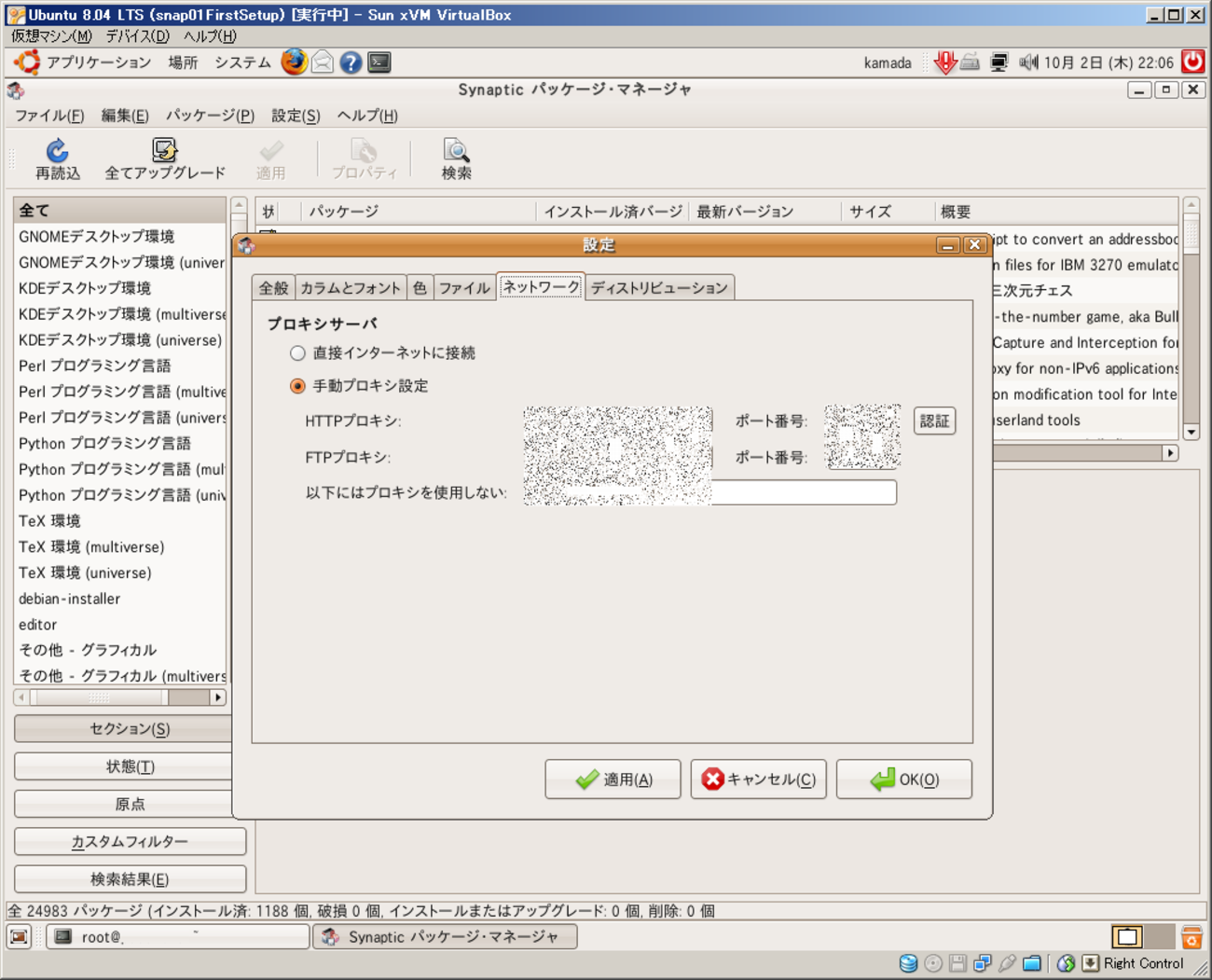Screen dimensions: 1212x980
Task: Open the VirtualBox Devices (デバイス) menu
Action: (137, 36)
